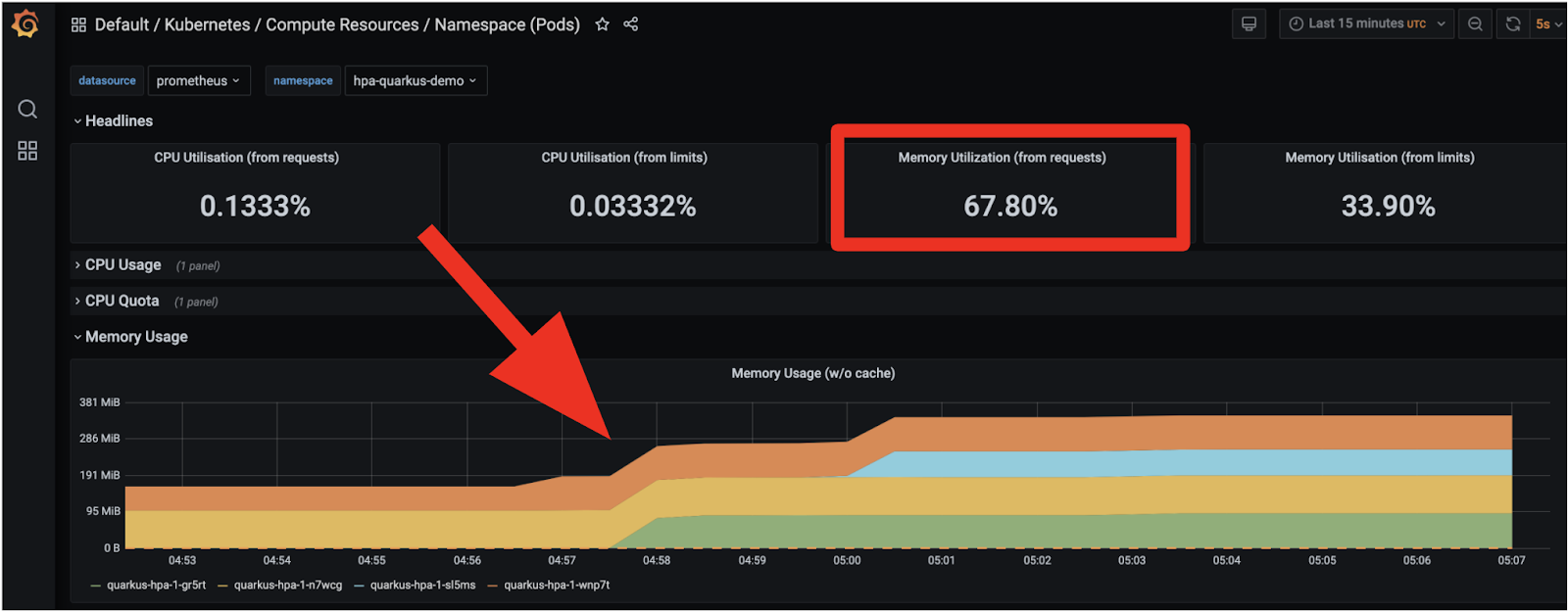Toggle quarkus-hpa-1-wnp7t series in legend
This screenshot has width=1568, height=612.
[556, 586]
